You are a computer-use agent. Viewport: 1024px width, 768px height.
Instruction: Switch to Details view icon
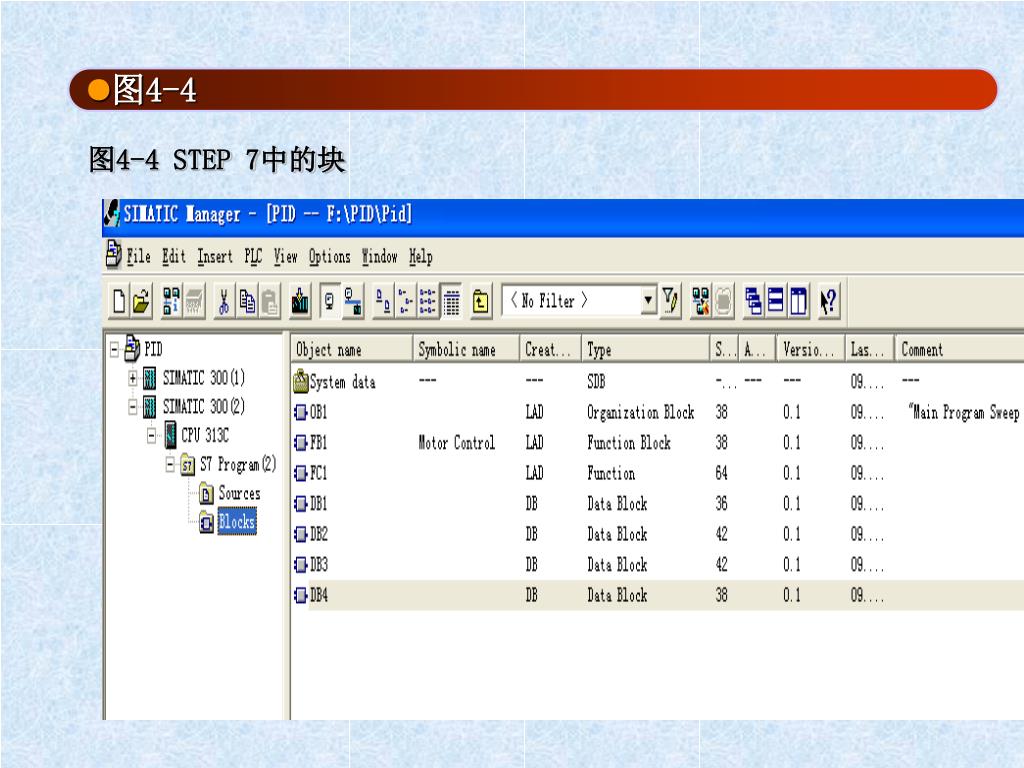pos(451,302)
